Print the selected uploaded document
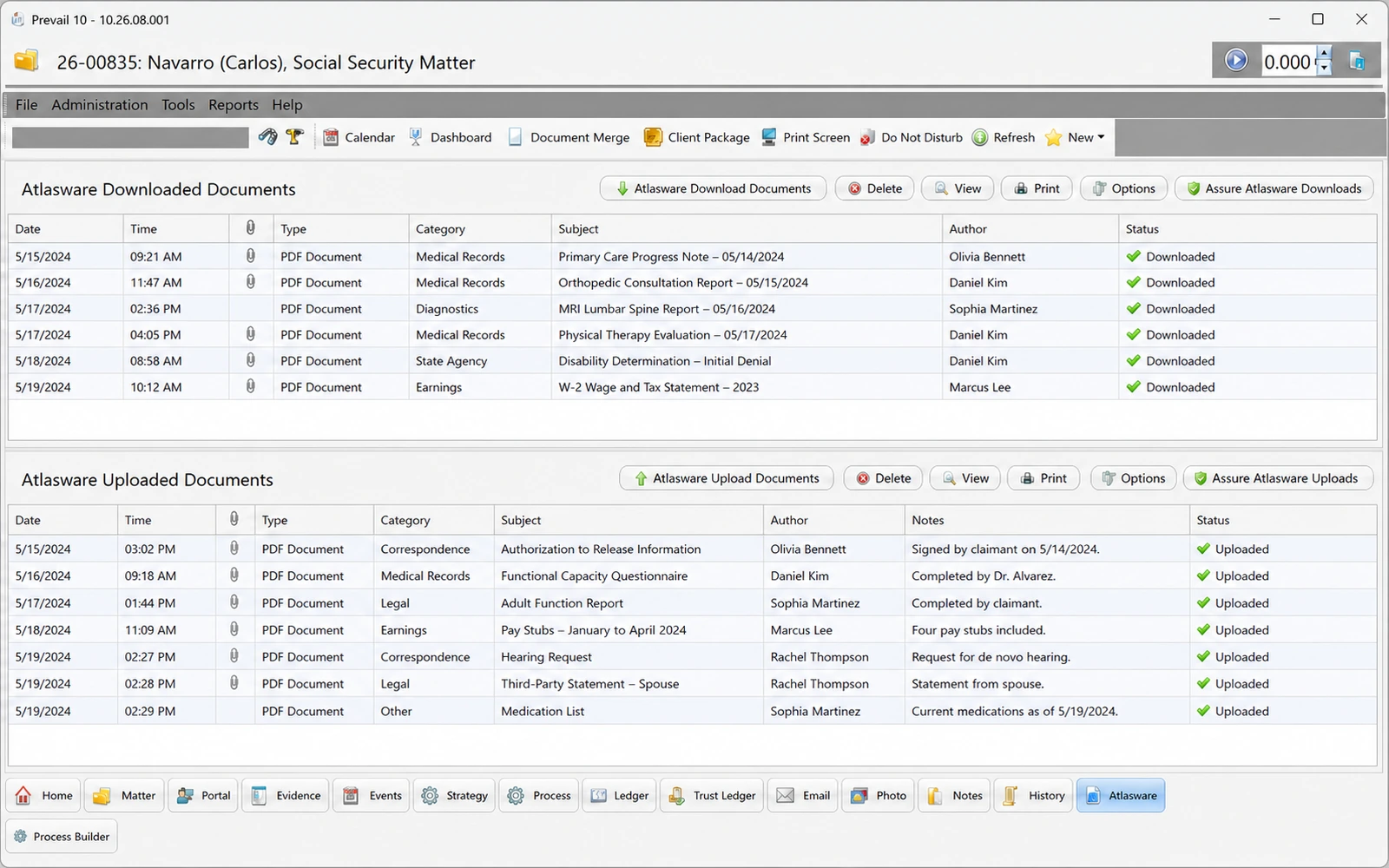The image size is (1389, 868). (1043, 478)
